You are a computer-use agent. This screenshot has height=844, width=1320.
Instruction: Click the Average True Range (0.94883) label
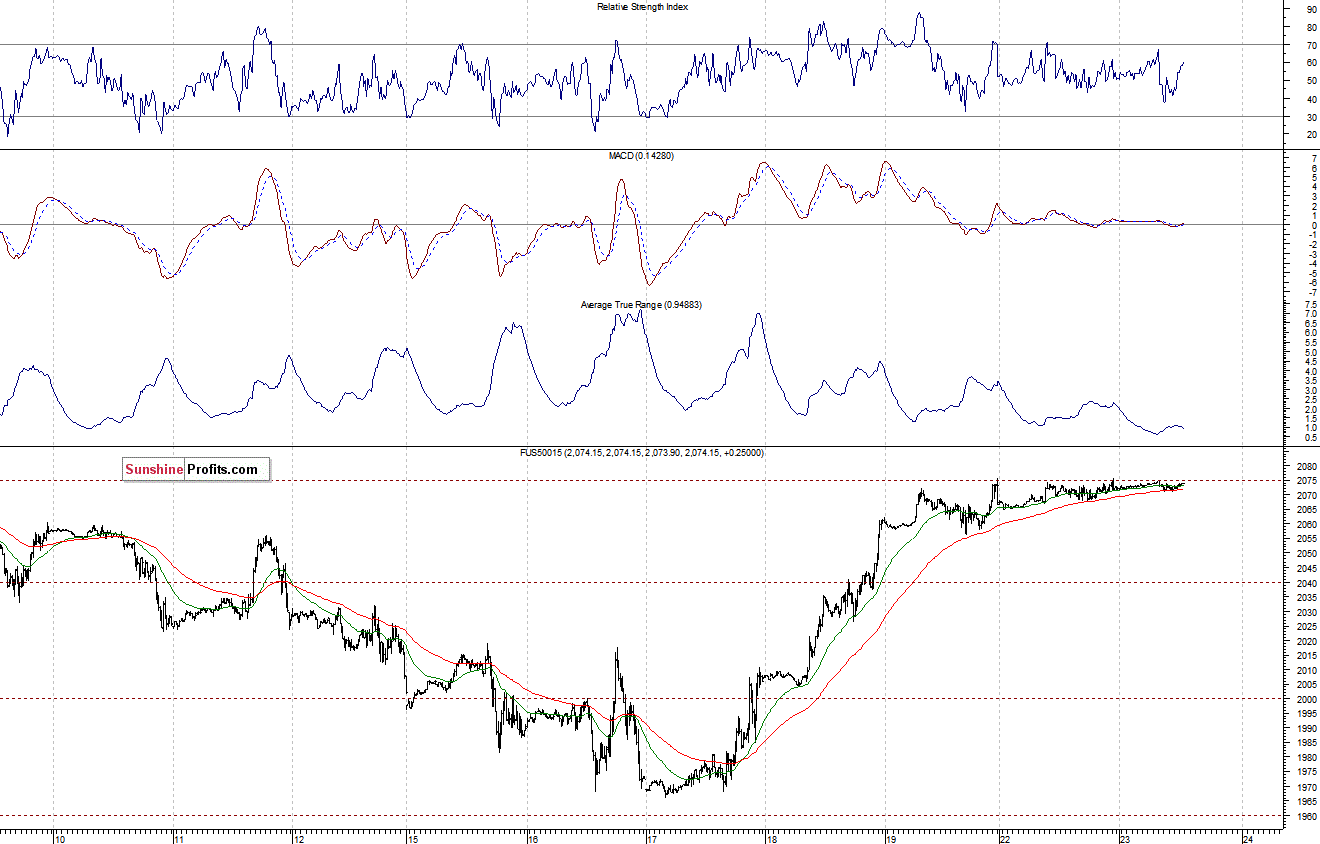[641, 304]
